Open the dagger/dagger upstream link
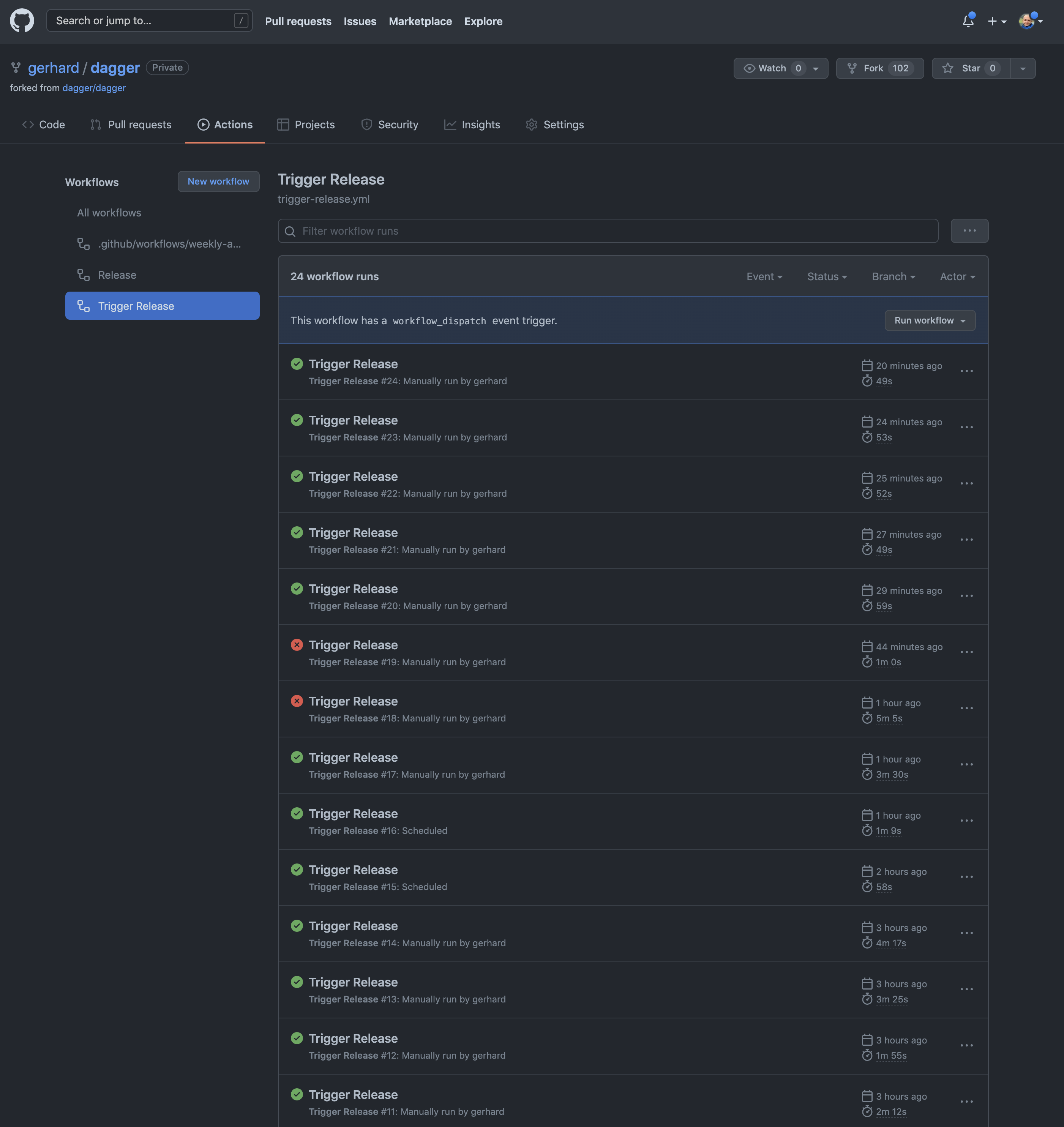 94,88
